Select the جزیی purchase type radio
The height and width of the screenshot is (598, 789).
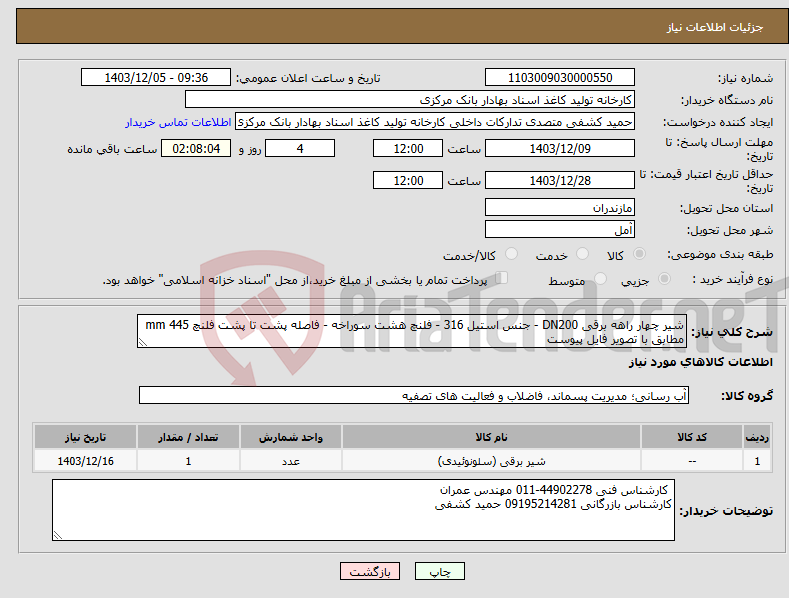click(664, 279)
